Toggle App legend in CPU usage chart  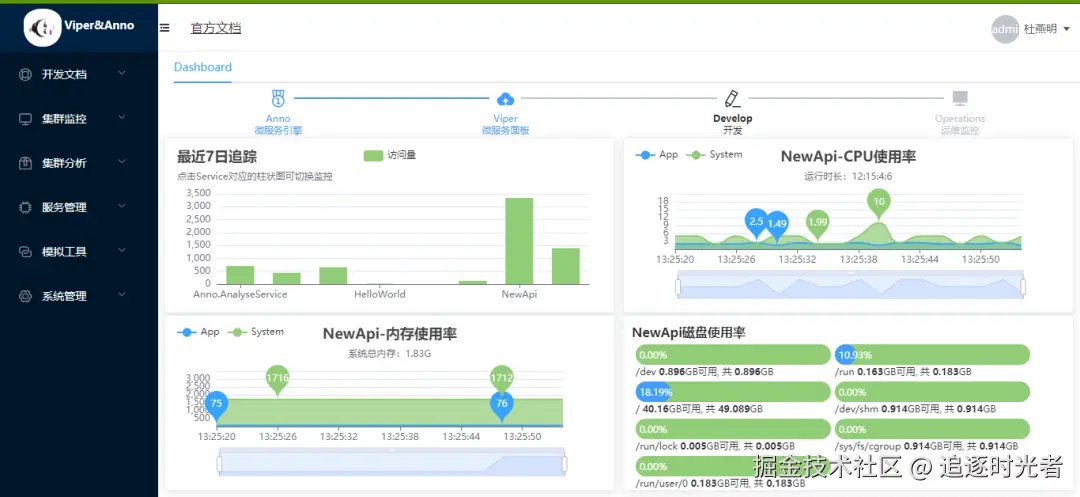click(657, 155)
